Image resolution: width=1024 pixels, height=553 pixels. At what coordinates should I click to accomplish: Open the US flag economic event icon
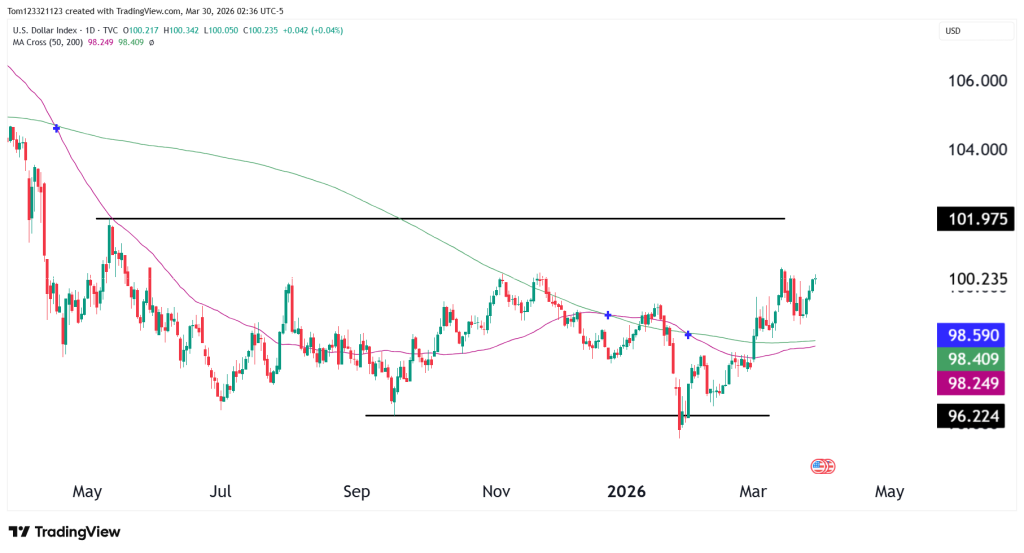pos(823,466)
